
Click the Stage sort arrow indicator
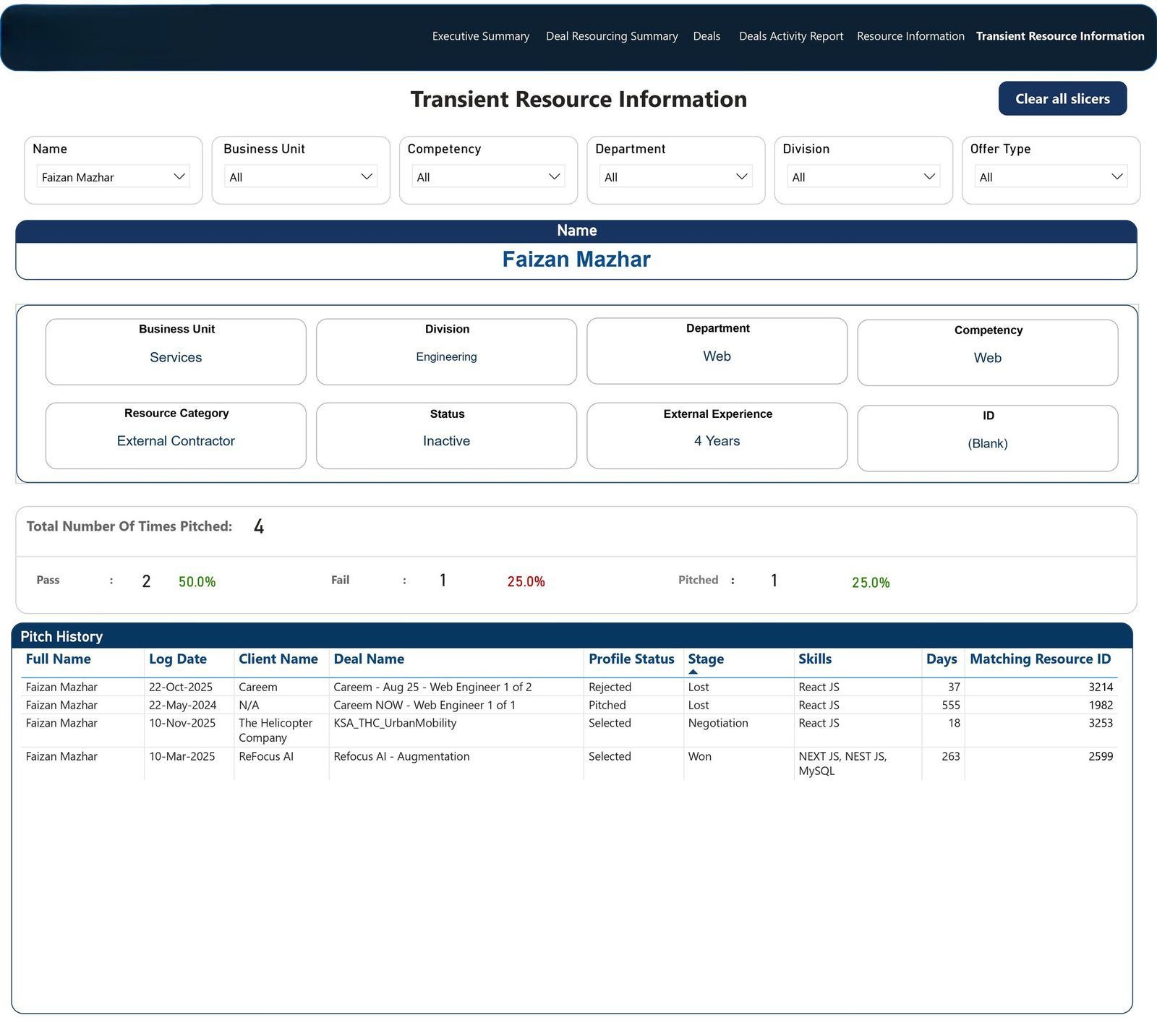[693, 672]
